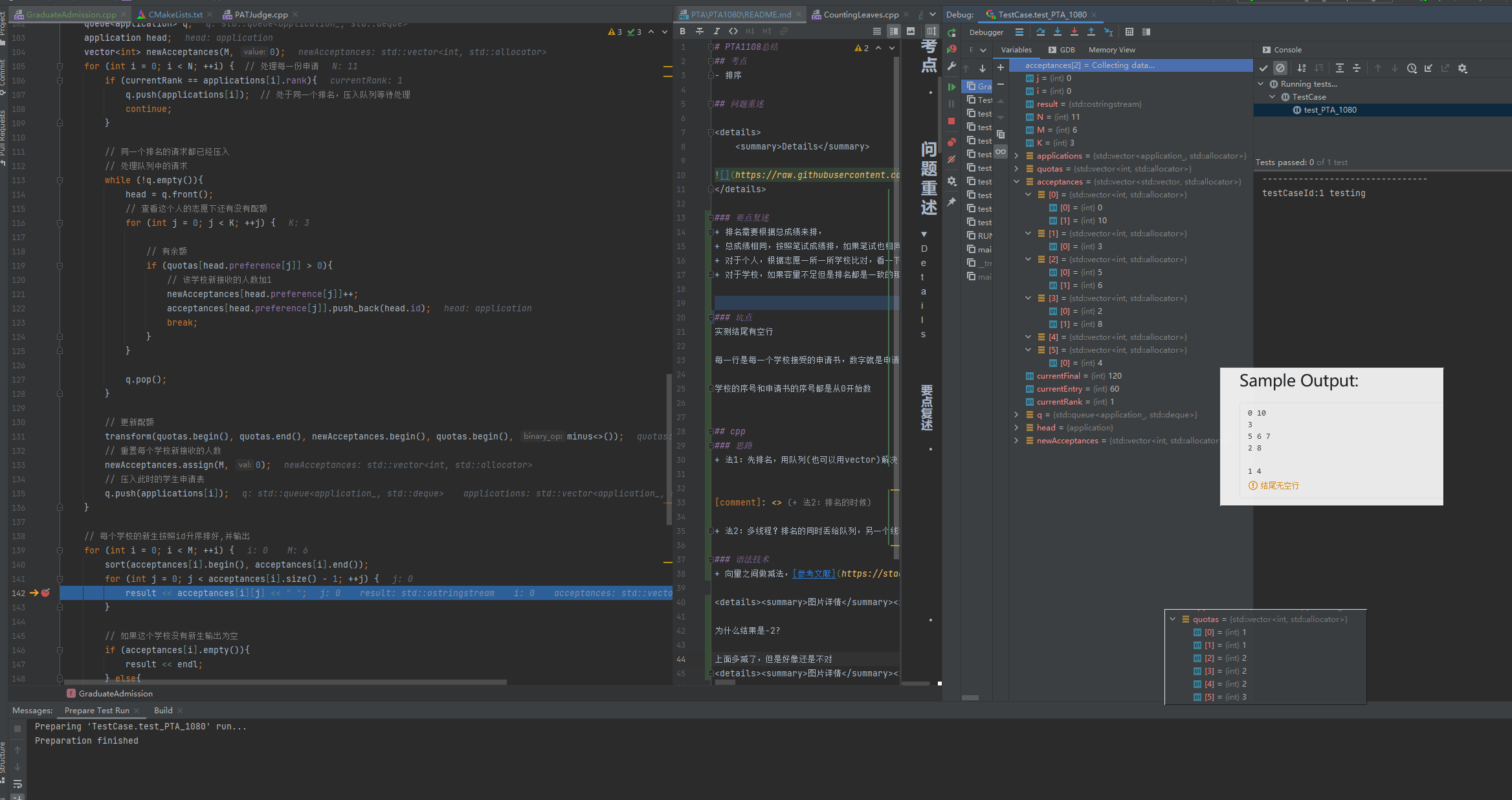
Task: Open the Evaluate Expression calculator icon
Action: (x=1129, y=32)
